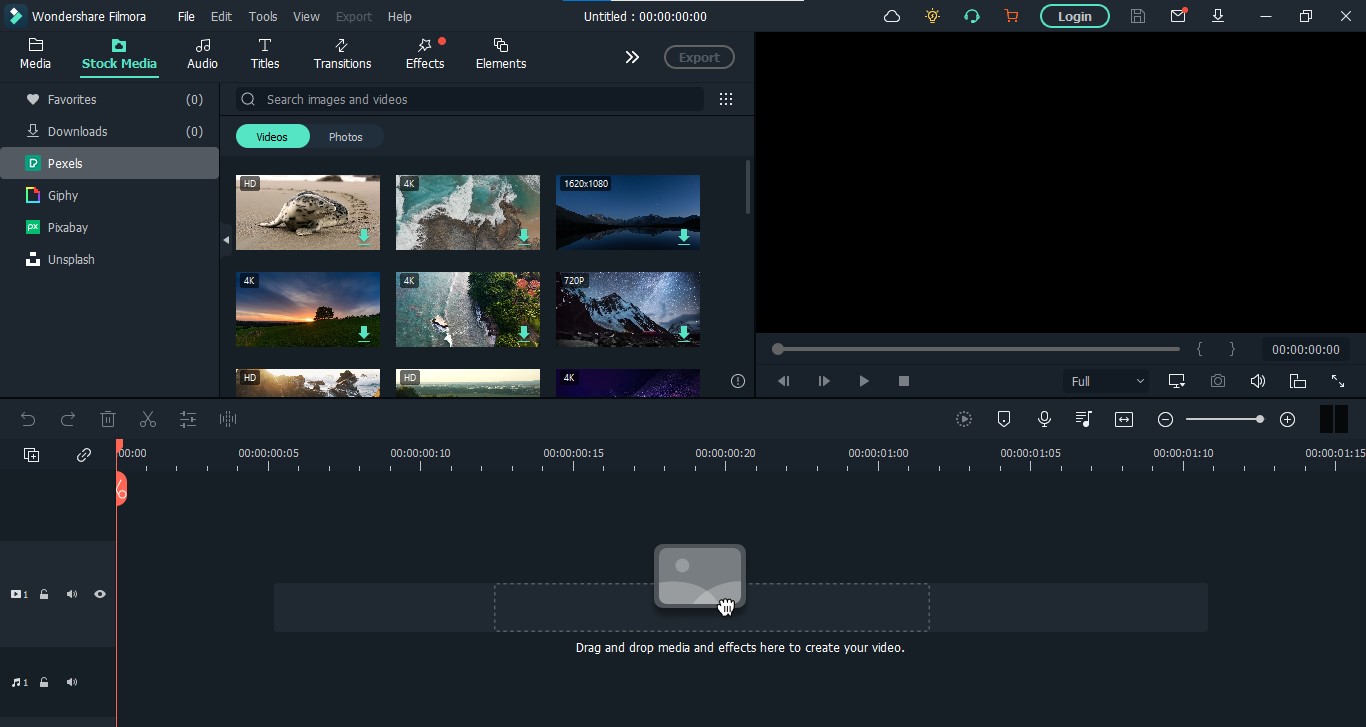Click the add marker shield icon
Screen dimensions: 1366x727
coord(1004,420)
